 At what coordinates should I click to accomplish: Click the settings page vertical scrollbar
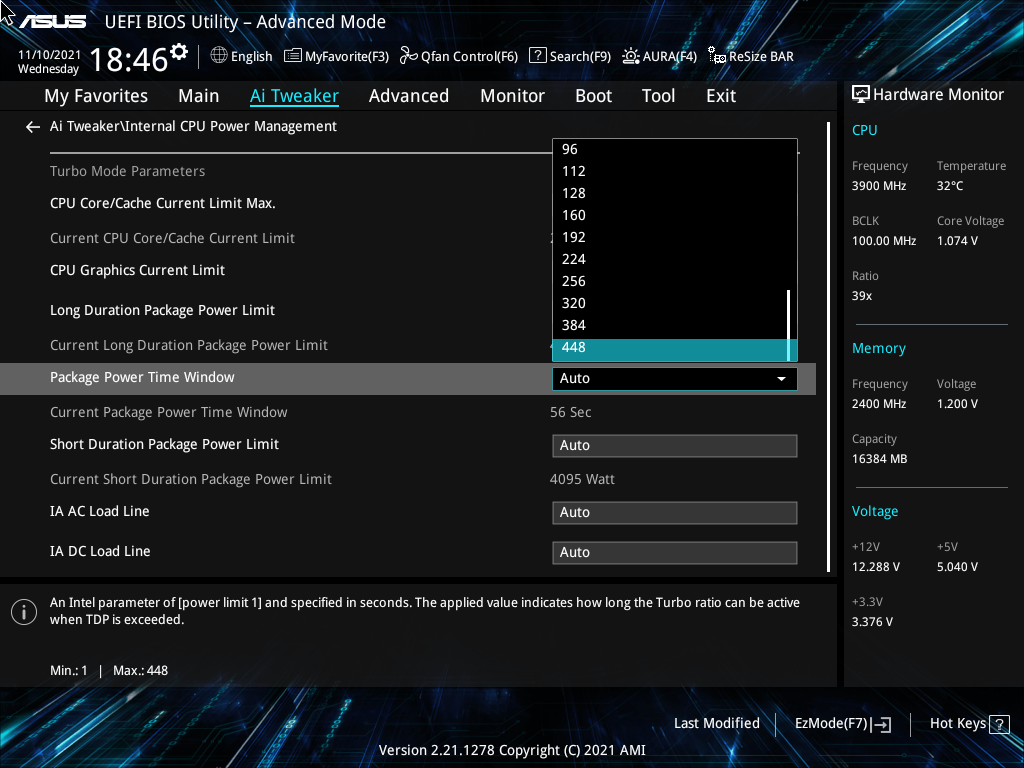click(828, 347)
